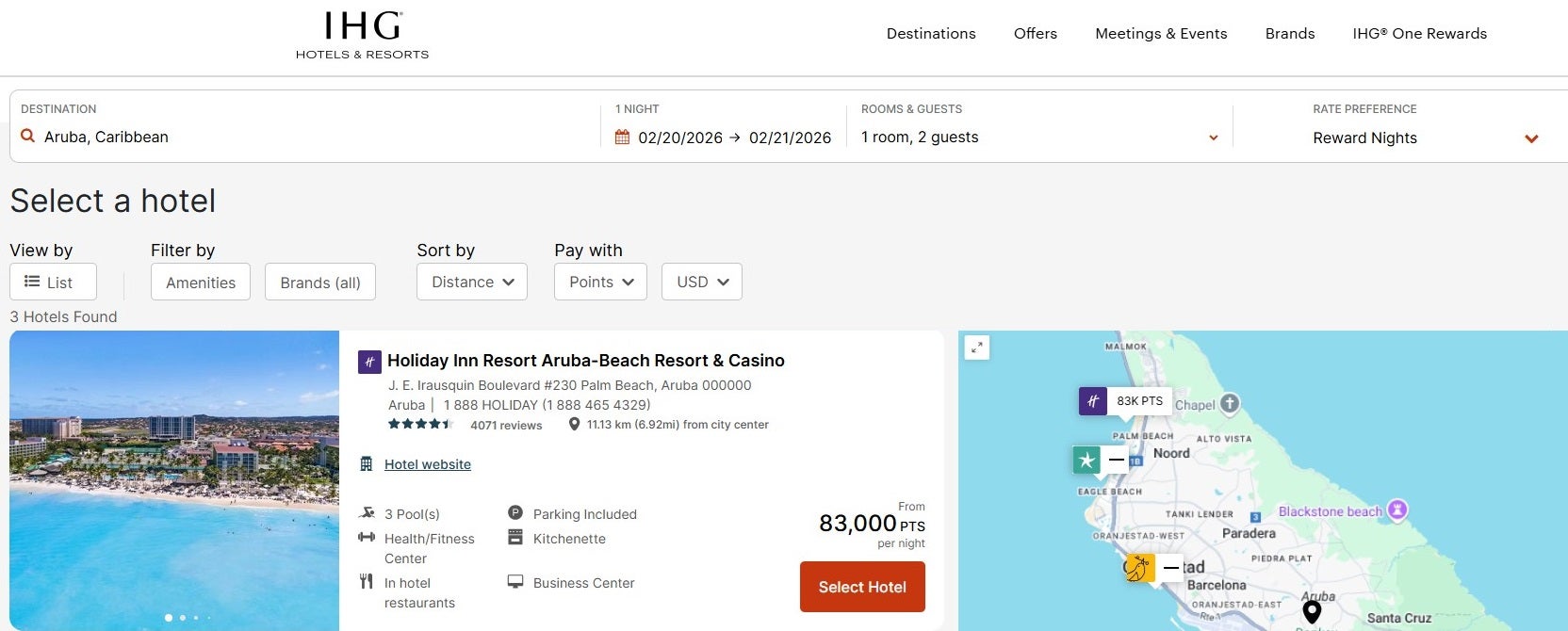Click the Blackstone beach map marker

(x=1397, y=510)
